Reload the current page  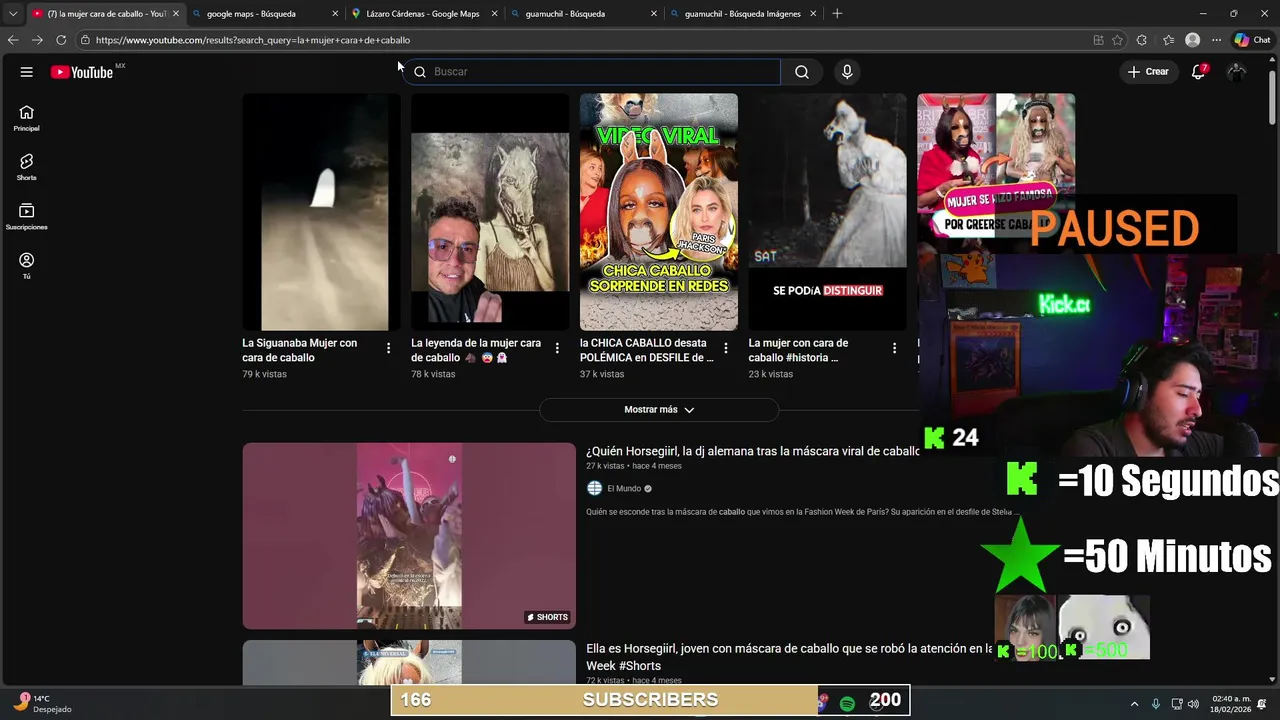coord(61,40)
